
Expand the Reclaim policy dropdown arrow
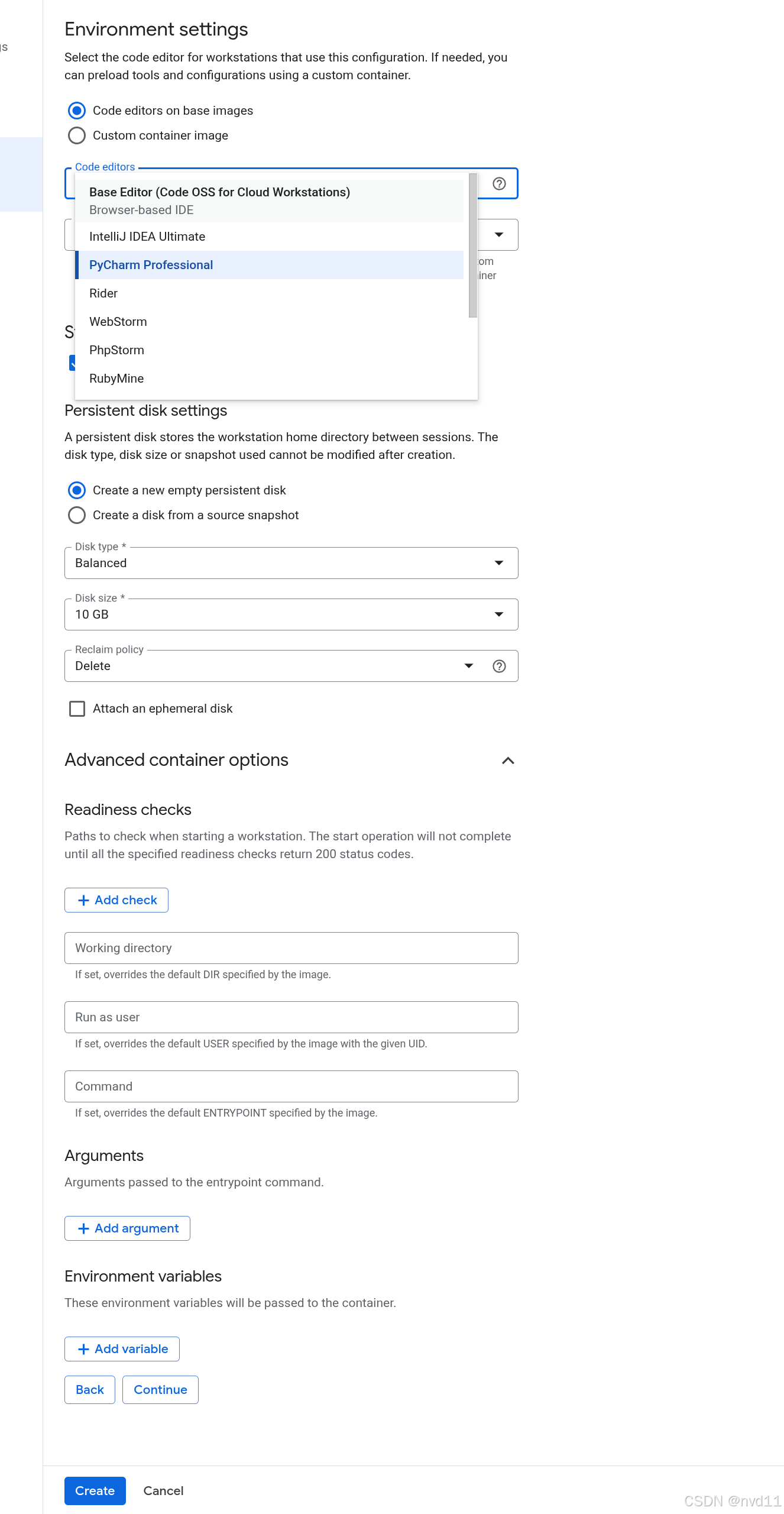(469, 666)
